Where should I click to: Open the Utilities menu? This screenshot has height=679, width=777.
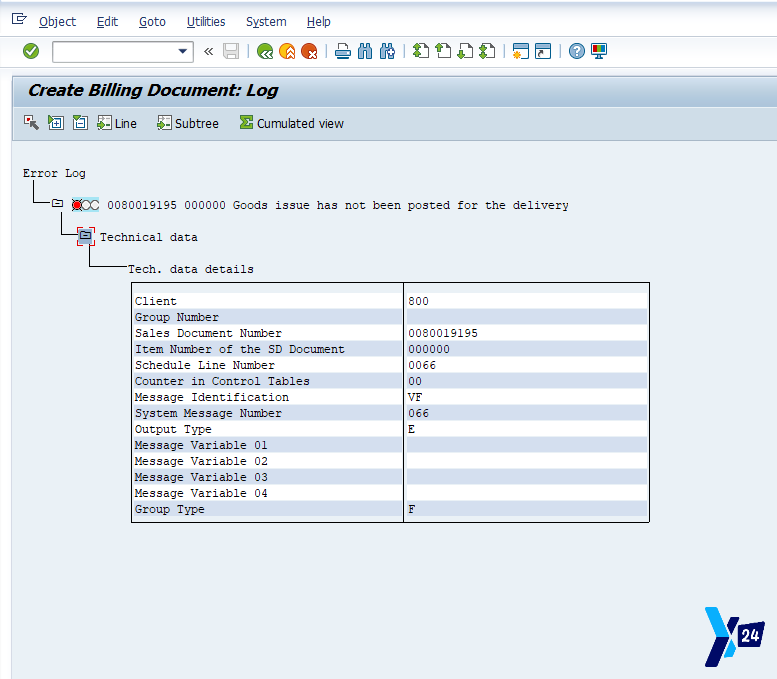tap(206, 21)
